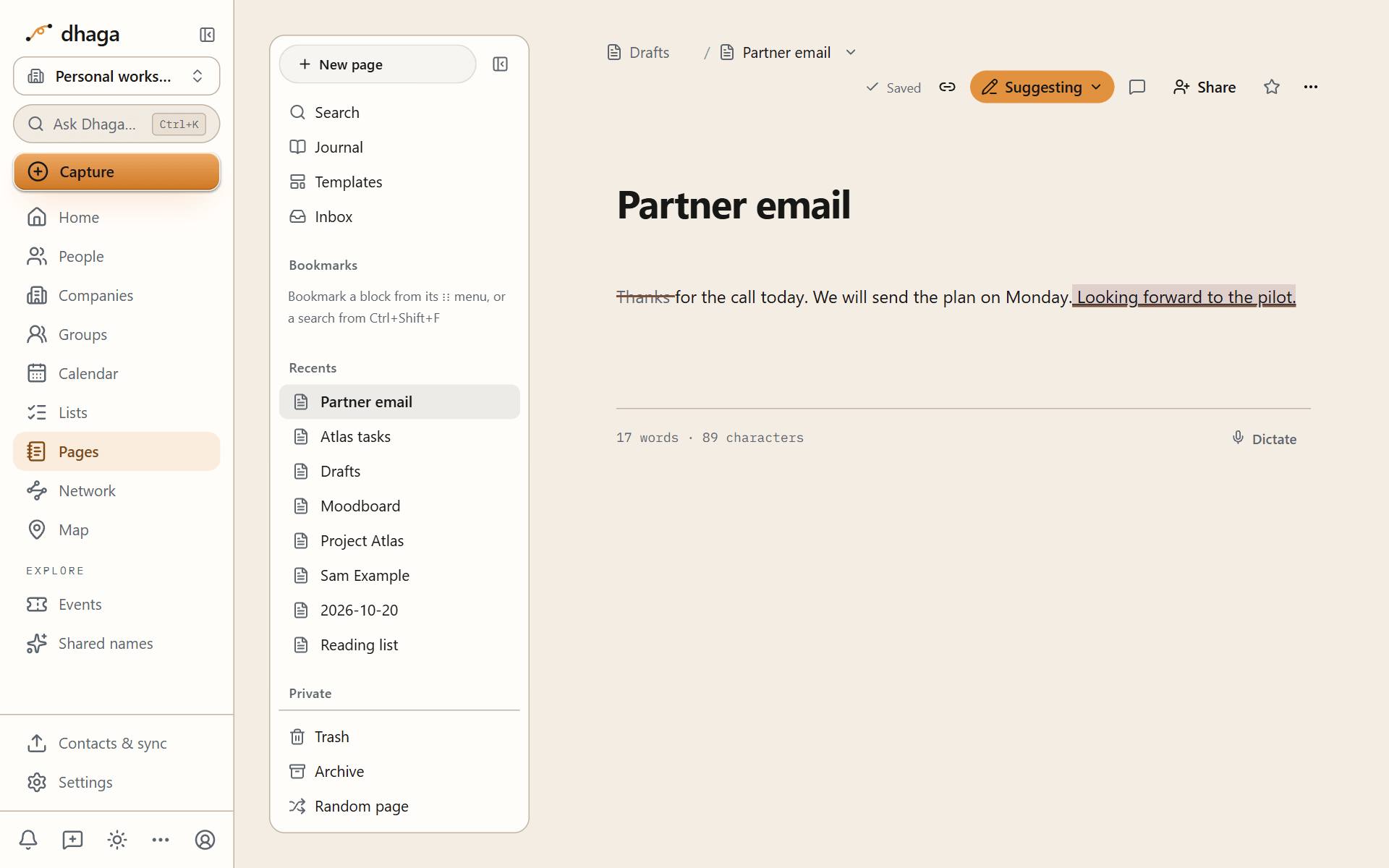Collapse the pages panel via the icon beside New page
Viewport: 1389px width, 868px height.
[500, 64]
